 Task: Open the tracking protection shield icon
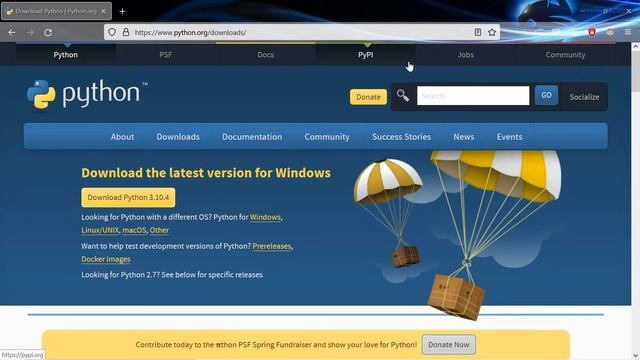pos(112,32)
